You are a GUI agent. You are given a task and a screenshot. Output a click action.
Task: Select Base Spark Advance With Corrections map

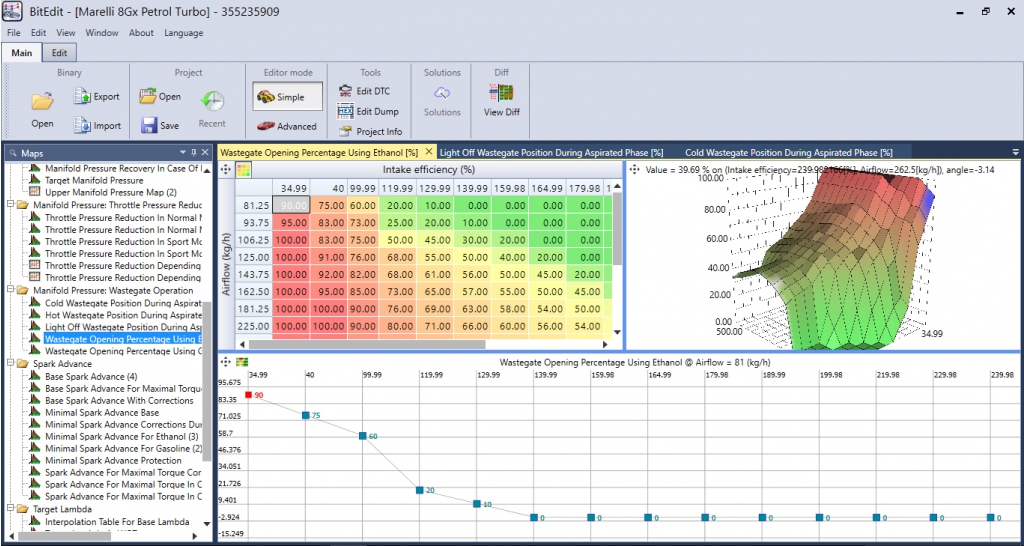120,400
